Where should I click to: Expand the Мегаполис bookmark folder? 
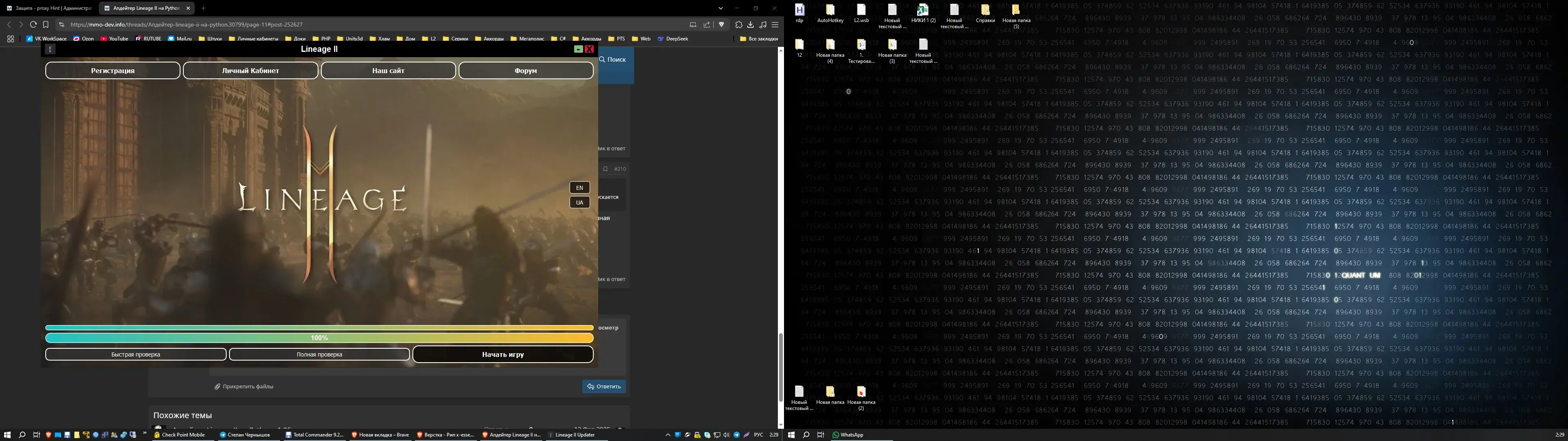click(x=527, y=39)
